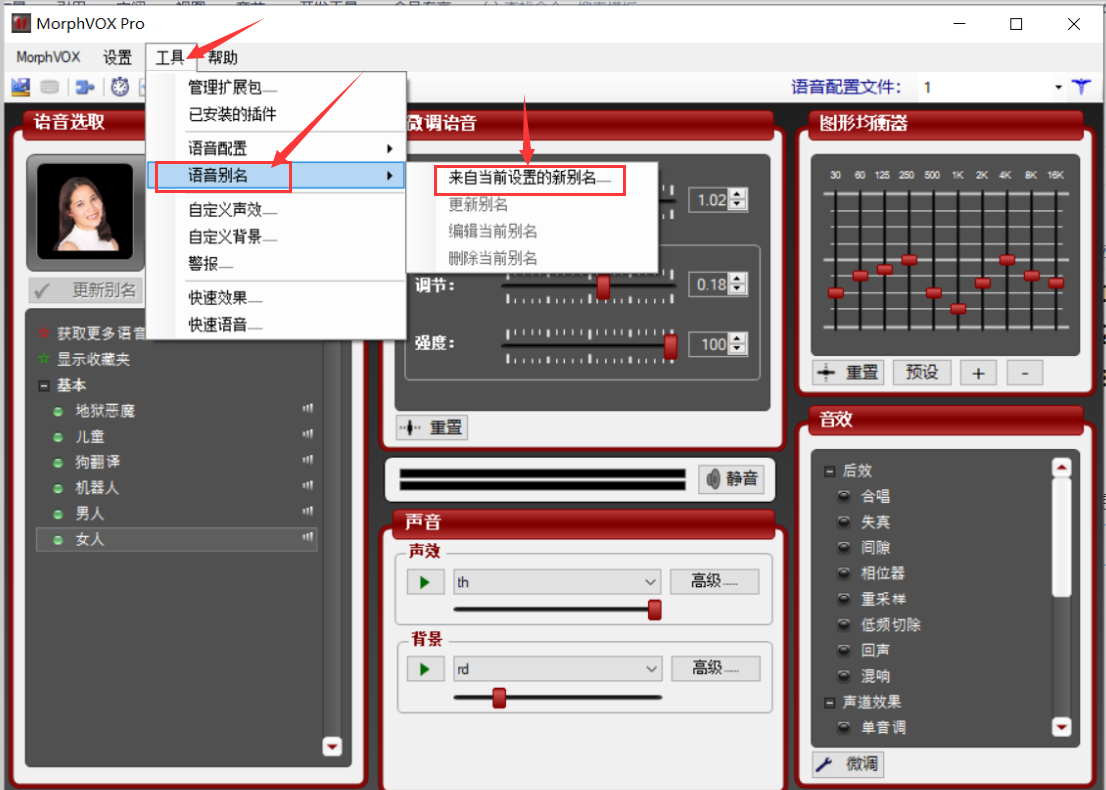Image resolution: width=1106 pixels, height=790 pixels.
Task: Open the MorphVOX menu
Action: click(x=48, y=57)
